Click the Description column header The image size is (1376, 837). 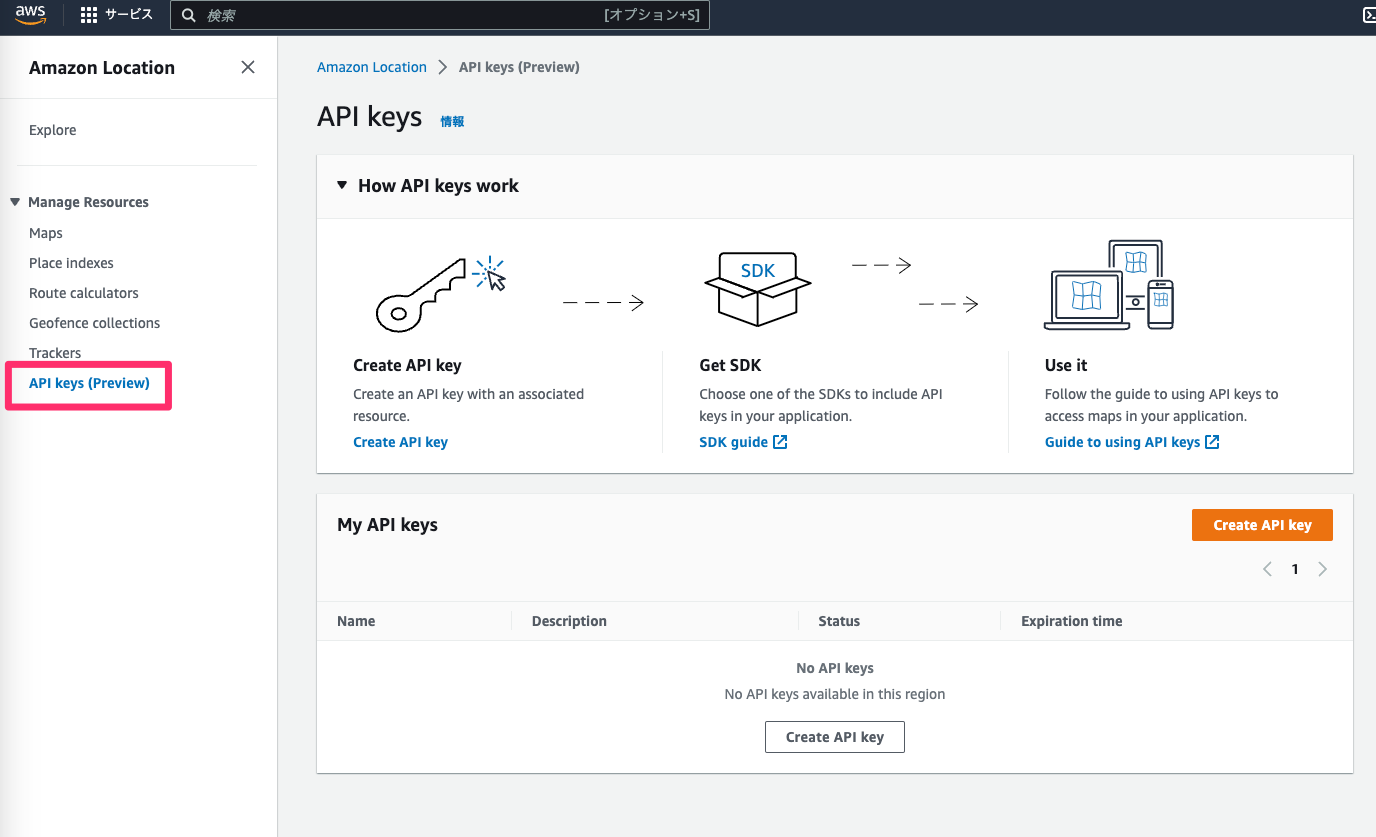click(569, 621)
